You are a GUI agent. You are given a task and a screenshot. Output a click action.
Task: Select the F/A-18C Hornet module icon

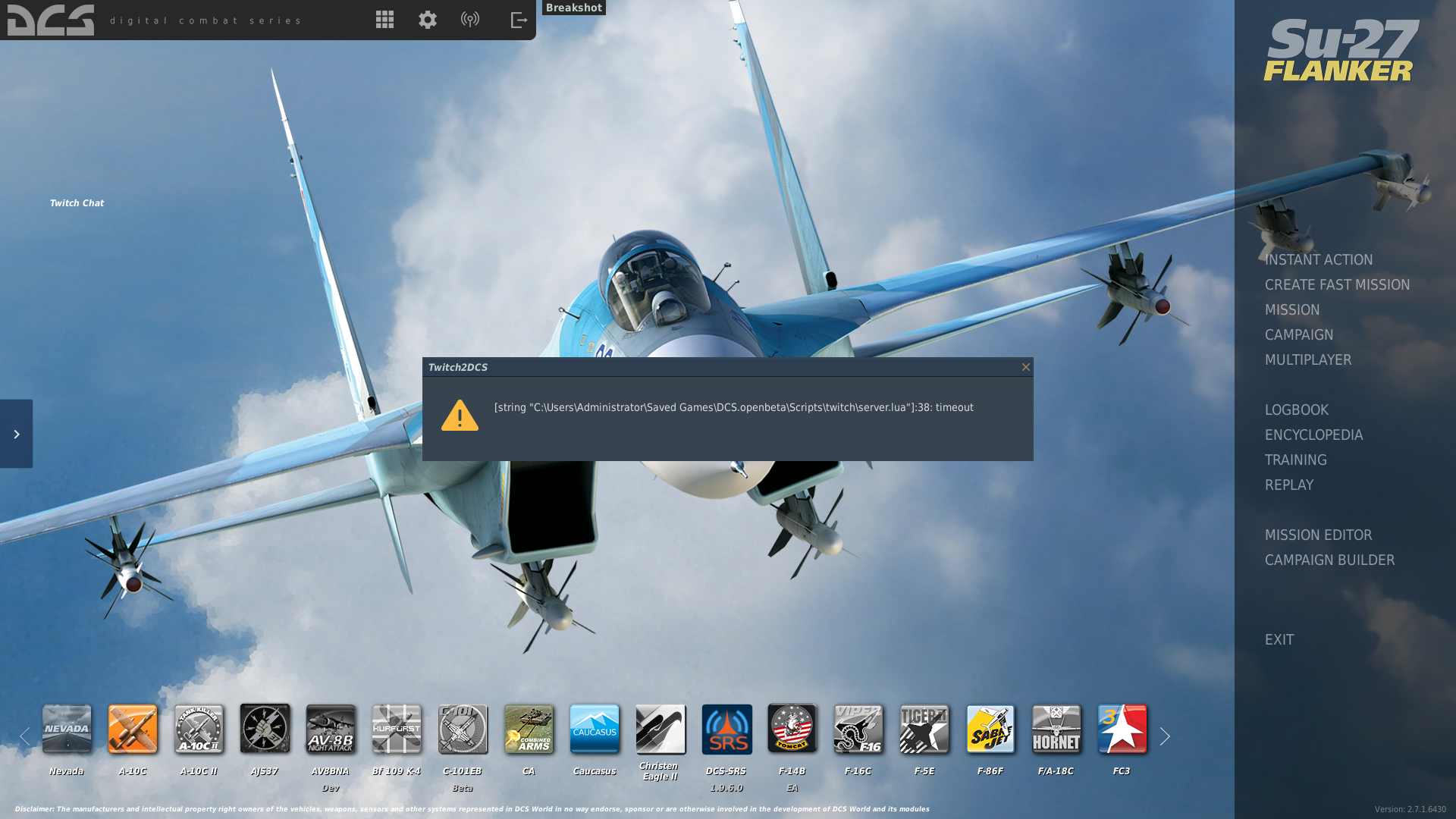point(1056,729)
